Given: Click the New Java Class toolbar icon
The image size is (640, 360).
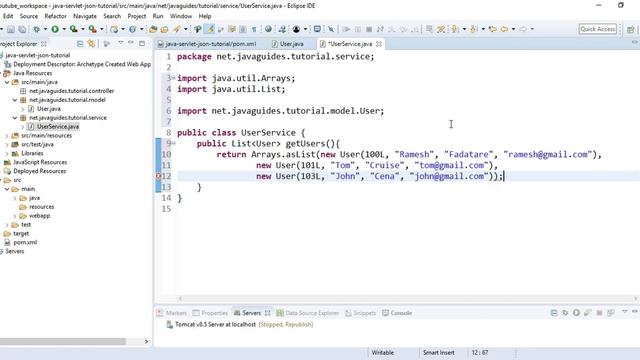Looking at the screenshot, I should pos(133,29).
